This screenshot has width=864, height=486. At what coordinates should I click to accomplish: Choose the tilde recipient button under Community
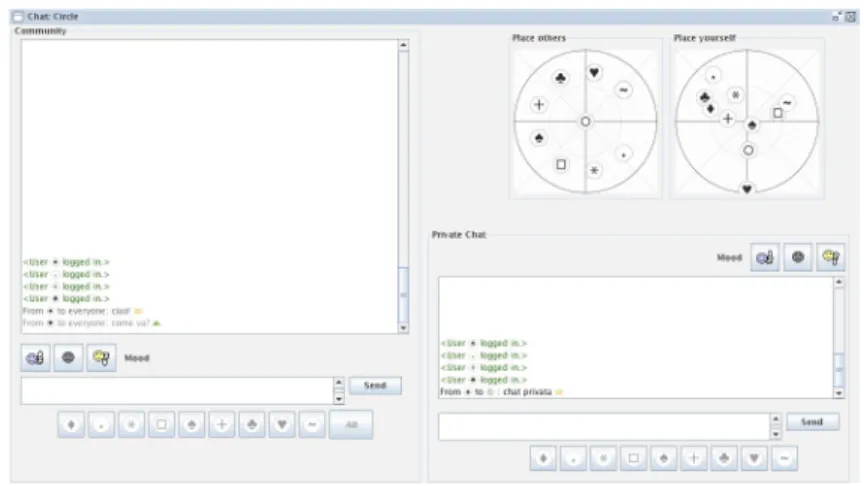click(312, 425)
